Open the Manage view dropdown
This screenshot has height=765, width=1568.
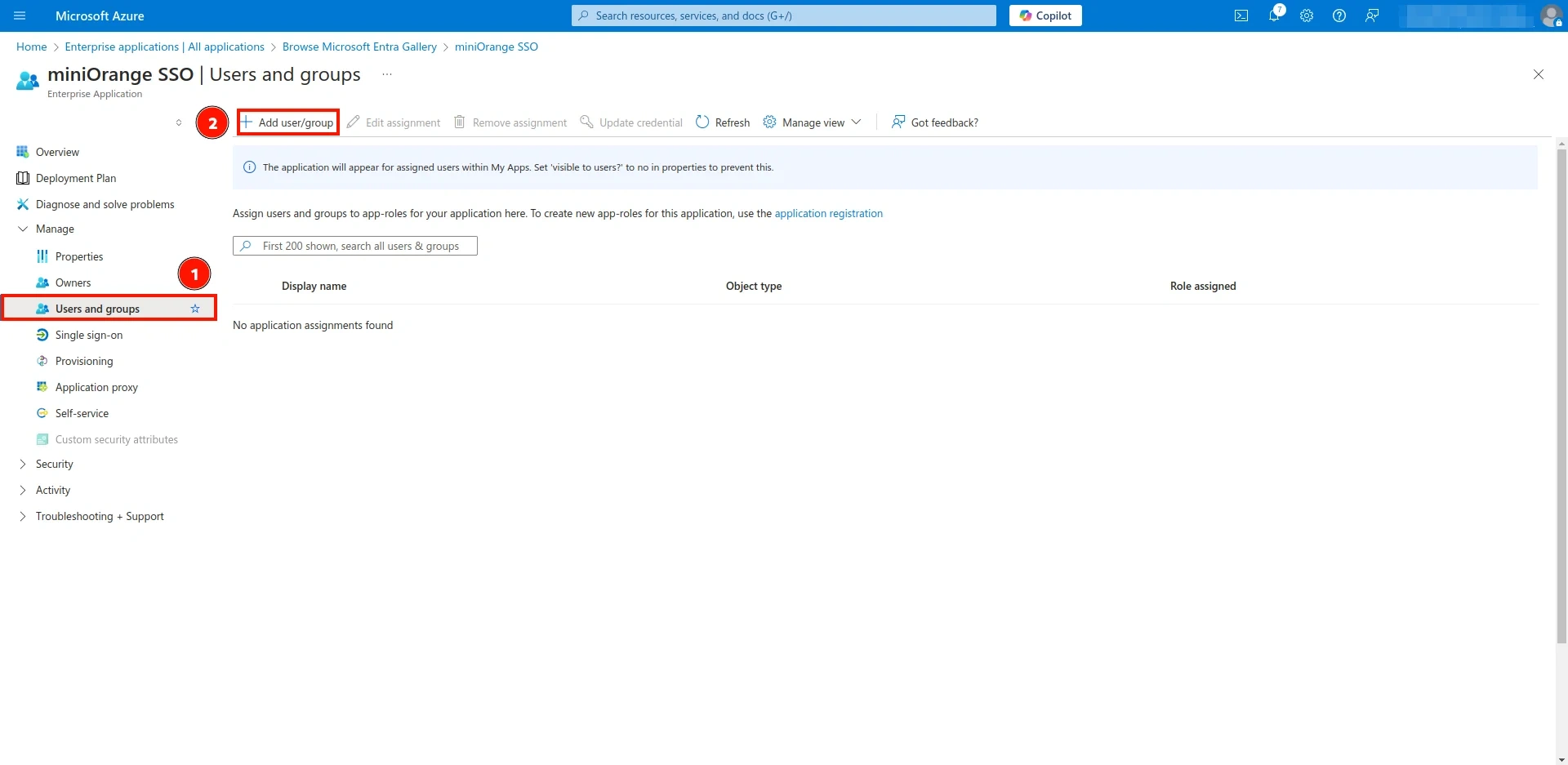pyautogui.click(x=813, y=122)
